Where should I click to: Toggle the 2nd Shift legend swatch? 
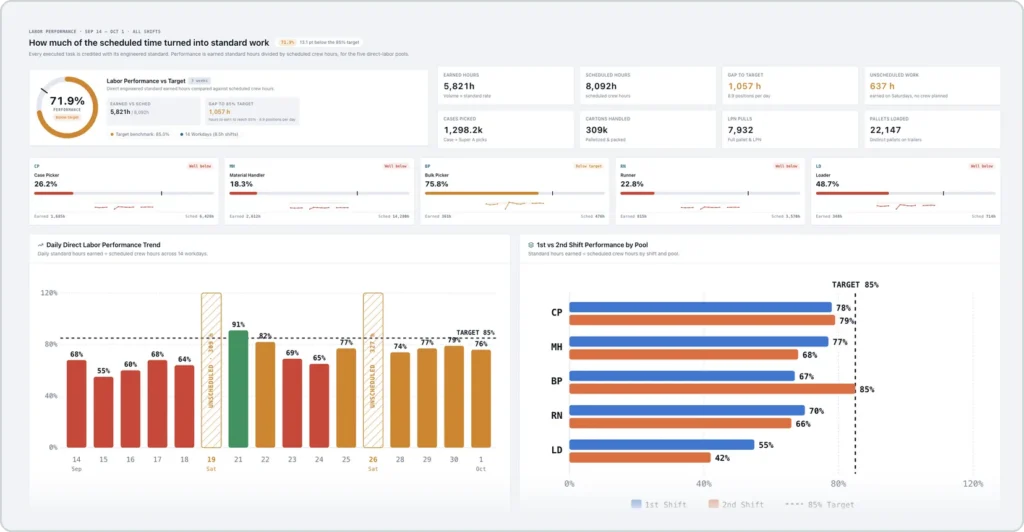pos(713,504)
